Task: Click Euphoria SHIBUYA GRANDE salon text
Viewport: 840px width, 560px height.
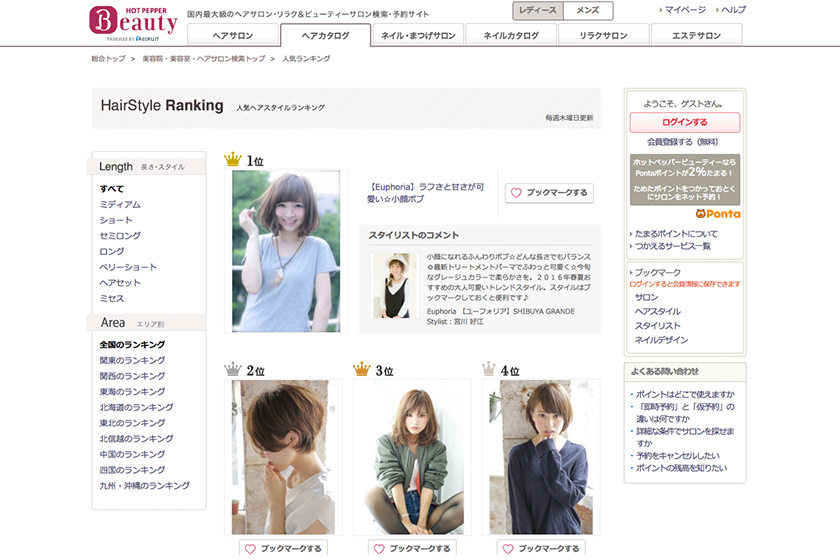Action: [x=500, y=311]
